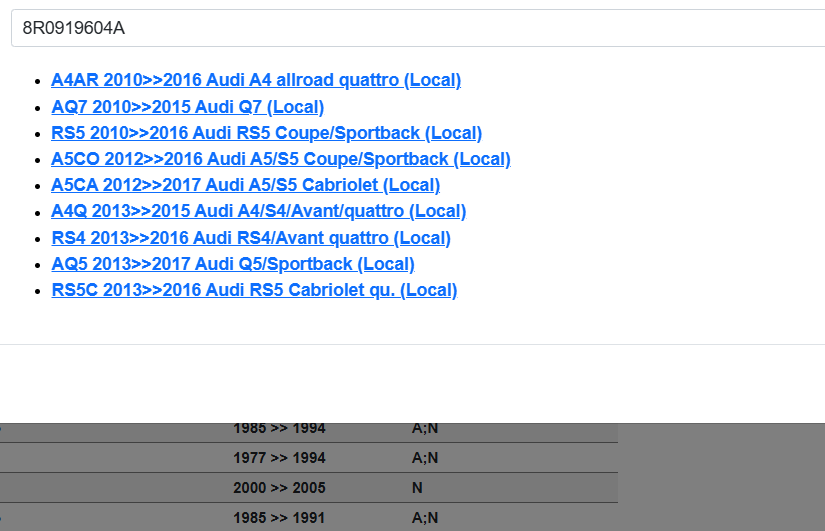Click the 1977 >> 1994 table cell
Screen dimensions: 825x531
(x=279, y=458)
